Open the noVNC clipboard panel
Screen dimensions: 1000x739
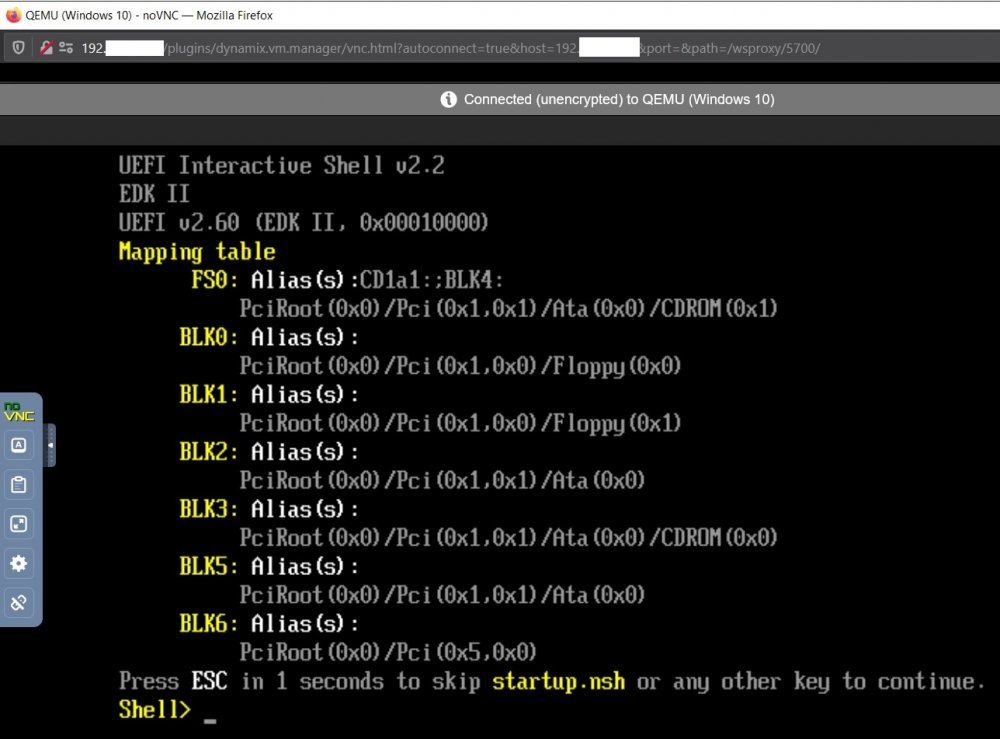[x=19, y=485]
